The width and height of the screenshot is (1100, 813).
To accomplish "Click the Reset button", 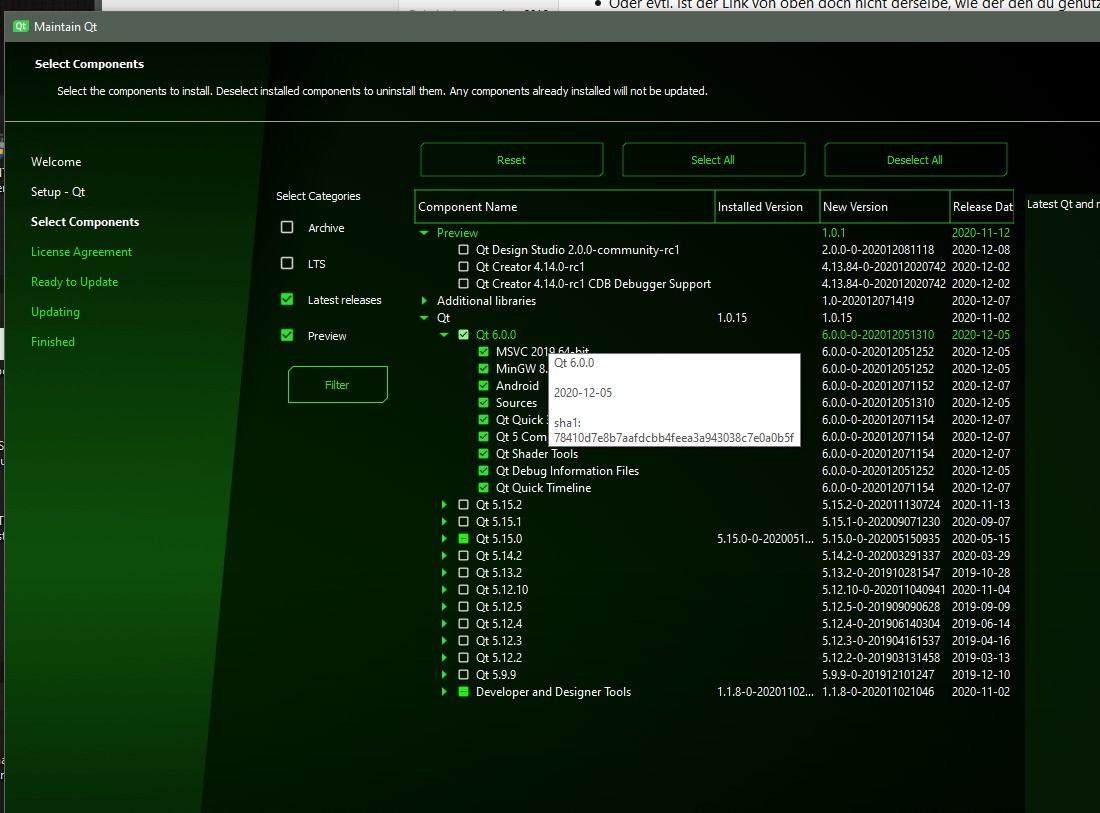I will point(511,160).
